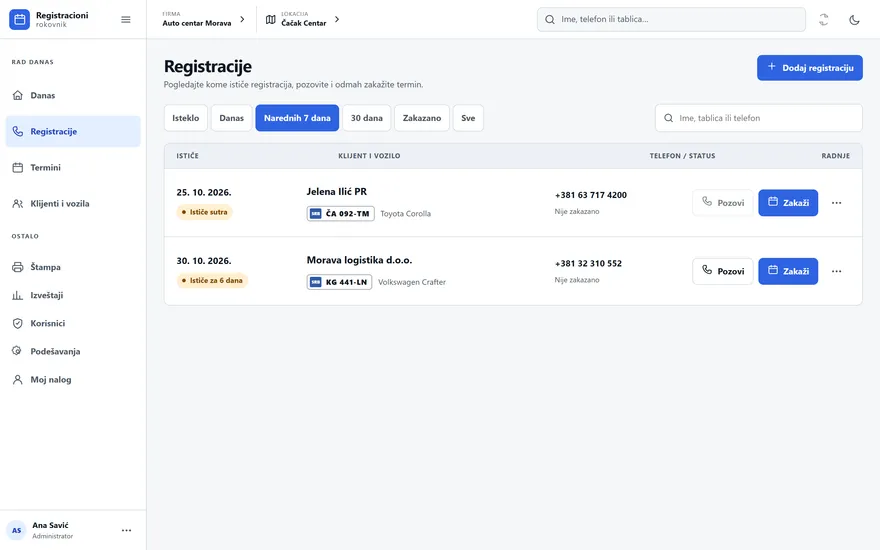Viewport: 880px width, 550px height.
Task: Focus the Ime, tablica ili telefon filter field
Action: pyautogui.click(x=758, y=118)
